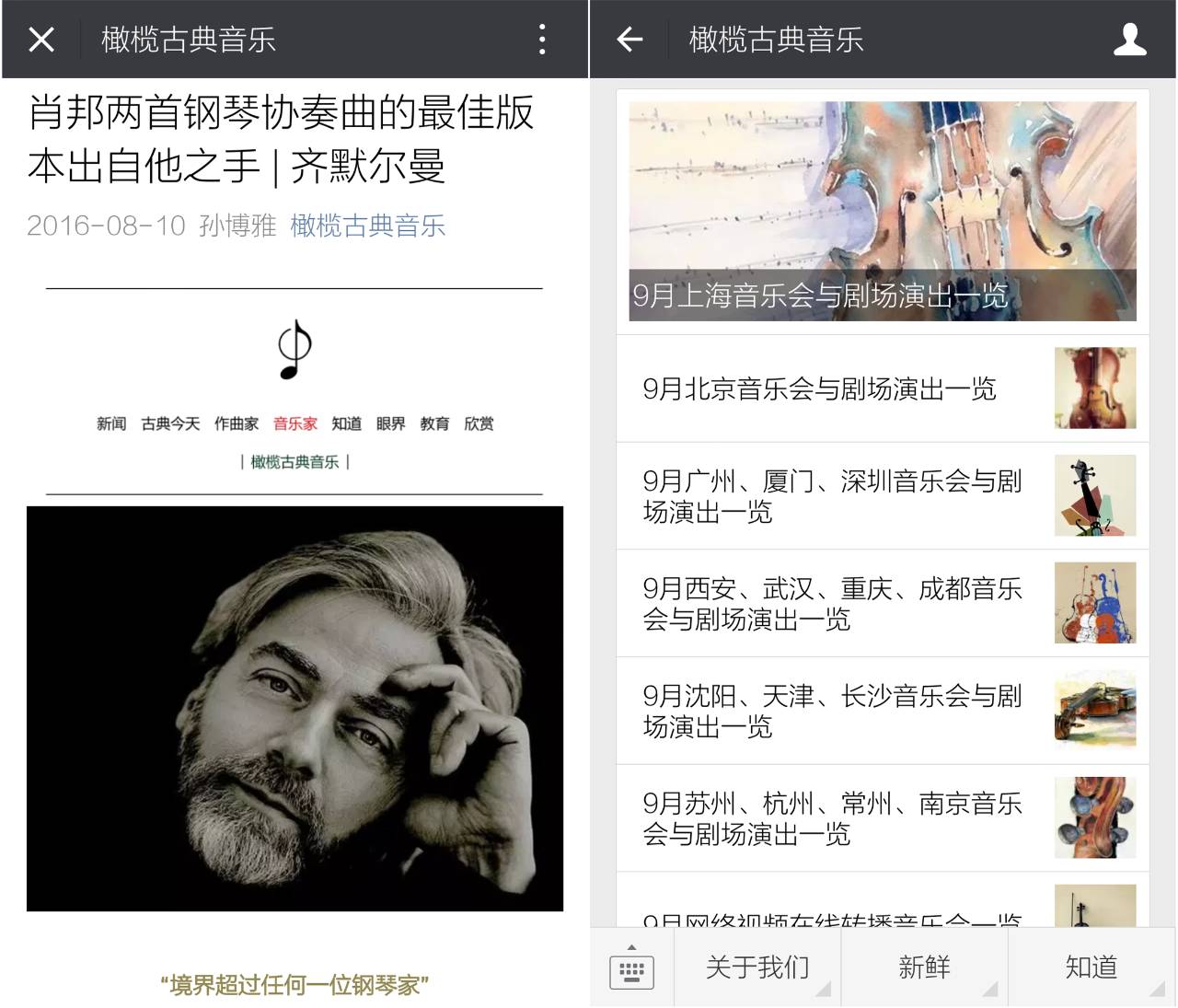Open 9月上海音乐会与剧场演出一览 banner
Image resolution: width=1178 pixels, height=1008 pixels.
click(x=883, y=211)
